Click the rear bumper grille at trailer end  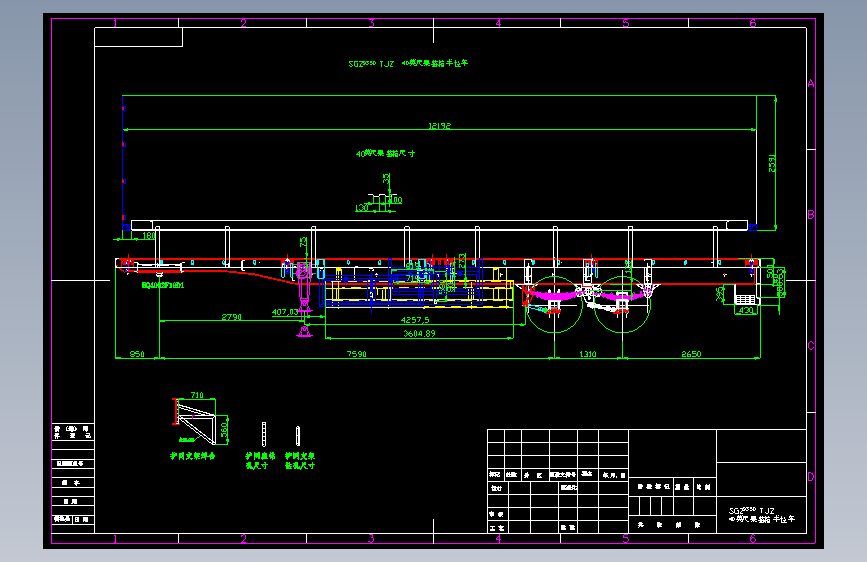click(x=745, y=299)
